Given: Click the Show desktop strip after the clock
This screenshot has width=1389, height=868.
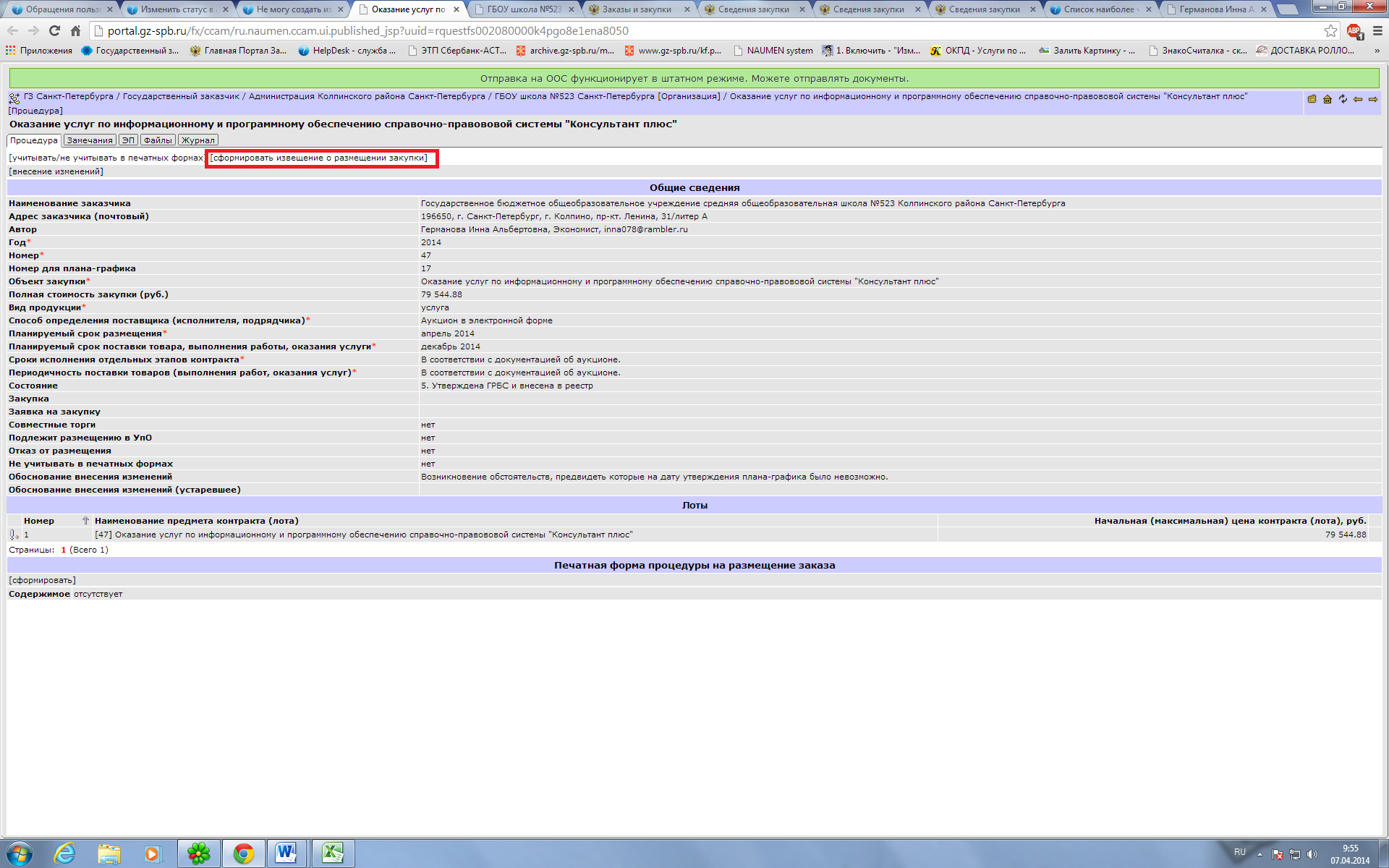Looking at the screenshot, I should coord(1383,854).
